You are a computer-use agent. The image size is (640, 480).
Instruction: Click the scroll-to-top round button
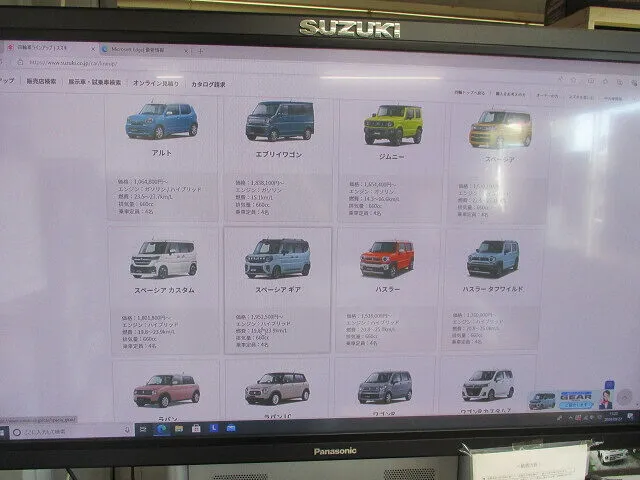tap(625, 397)
